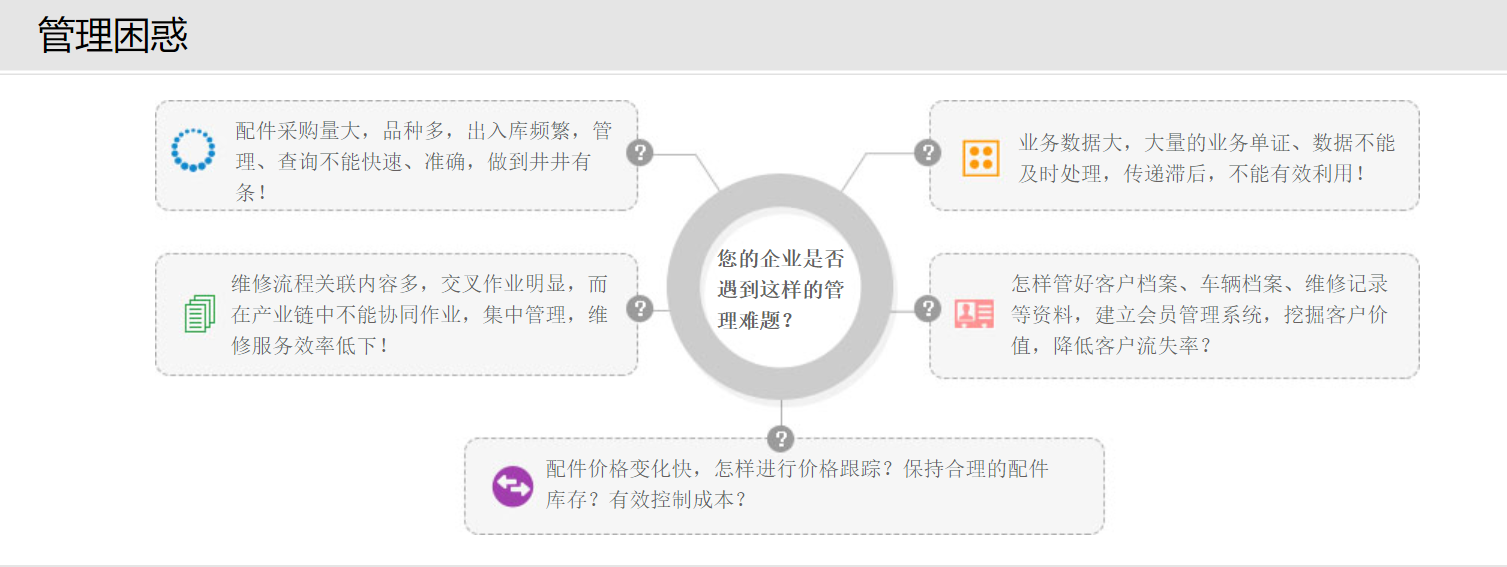Click the green stacked documents icon
1507x567 pixels.
pyautogui.click(x=200, y=314)
